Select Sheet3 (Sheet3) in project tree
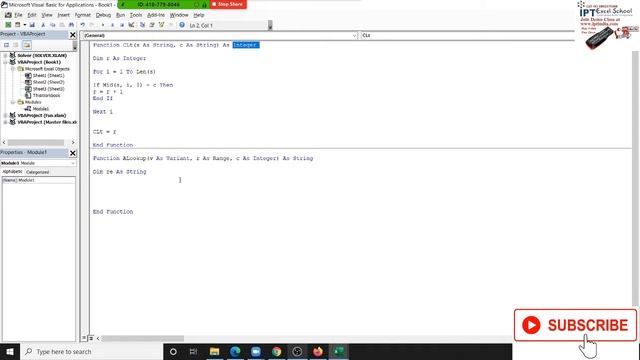 [x=48, y=89]
